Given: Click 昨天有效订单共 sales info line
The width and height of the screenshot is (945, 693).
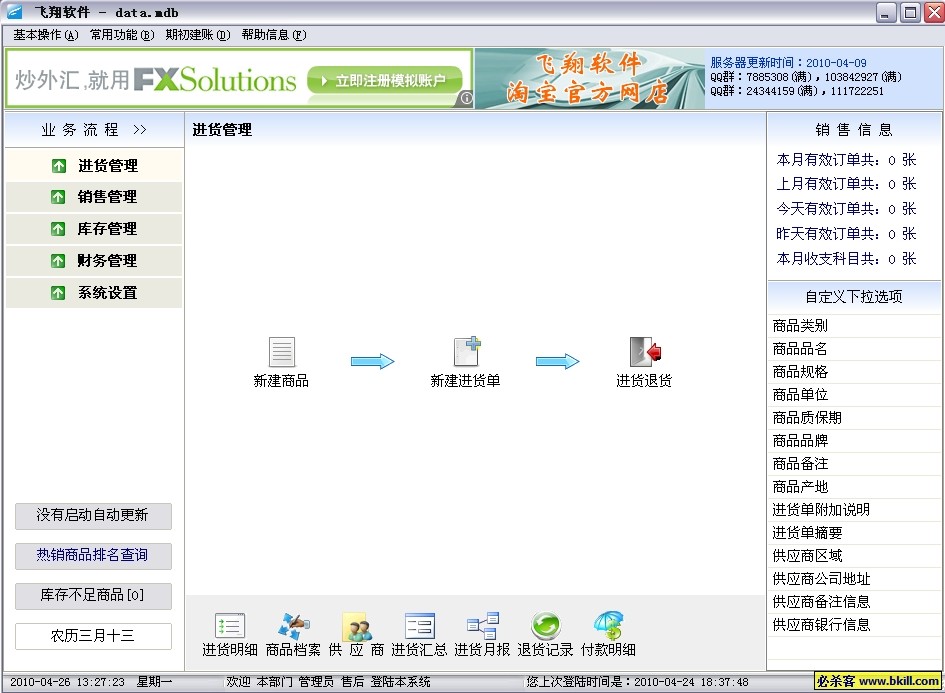Looking at the screenshot, I should click(x=846, y=234).
